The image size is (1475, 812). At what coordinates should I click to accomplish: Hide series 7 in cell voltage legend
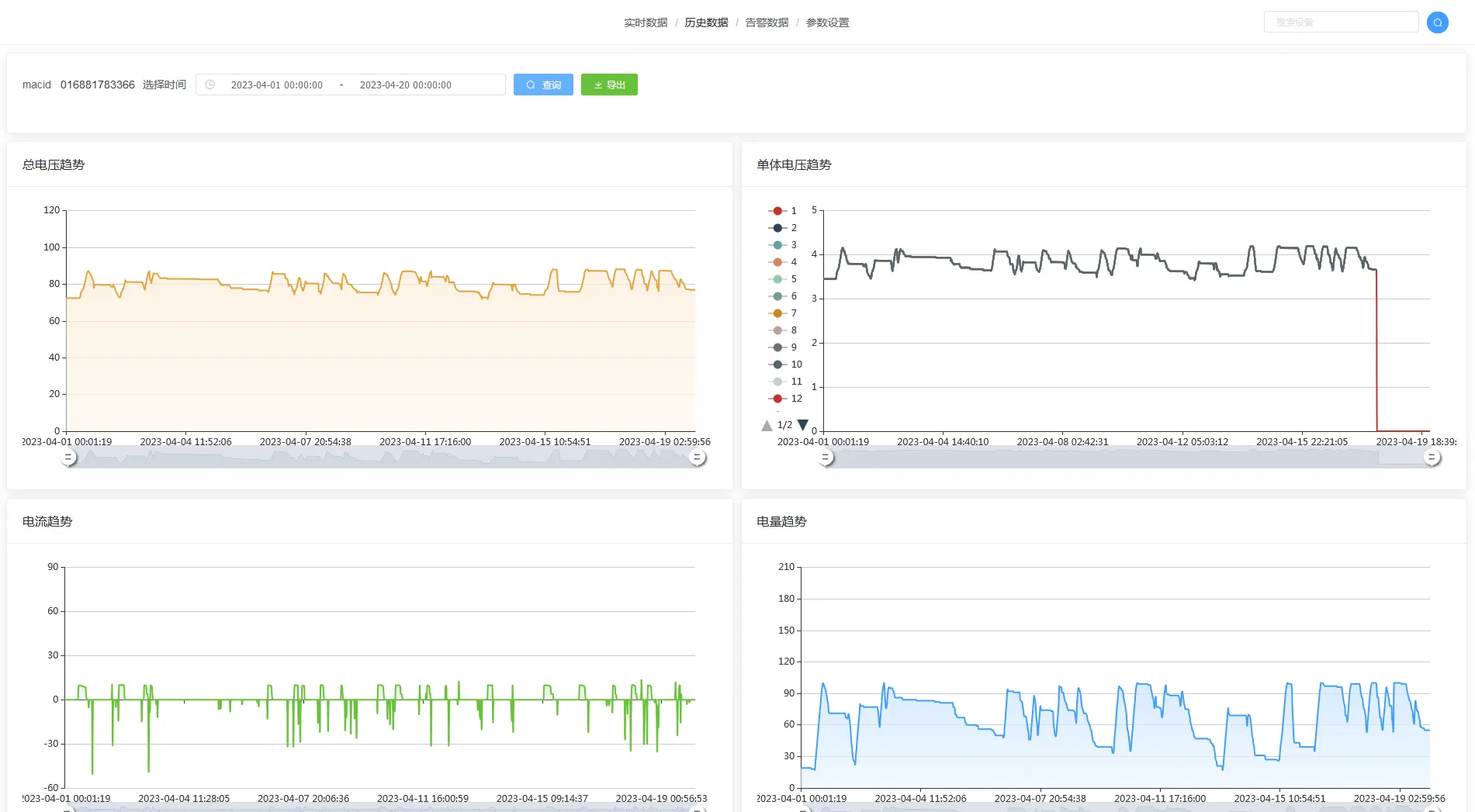click(x=783, y=313)
